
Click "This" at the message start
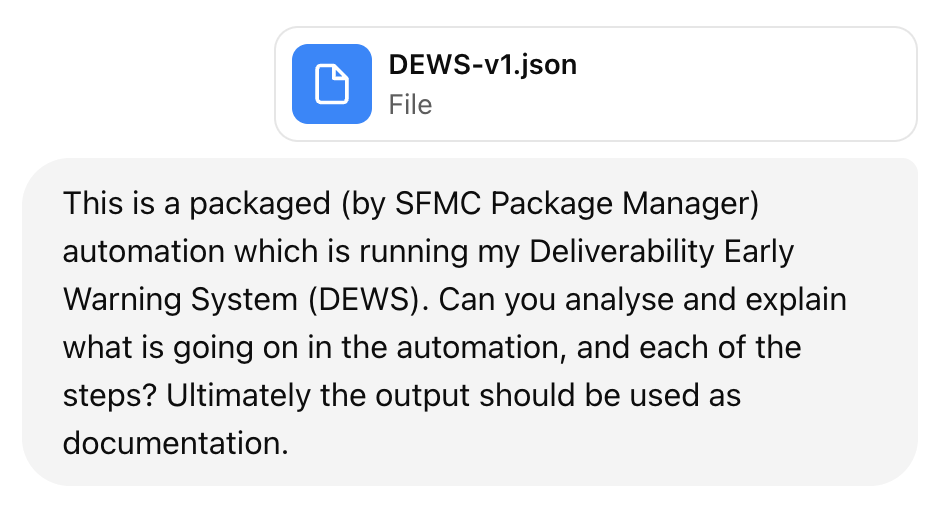[93, 204]
